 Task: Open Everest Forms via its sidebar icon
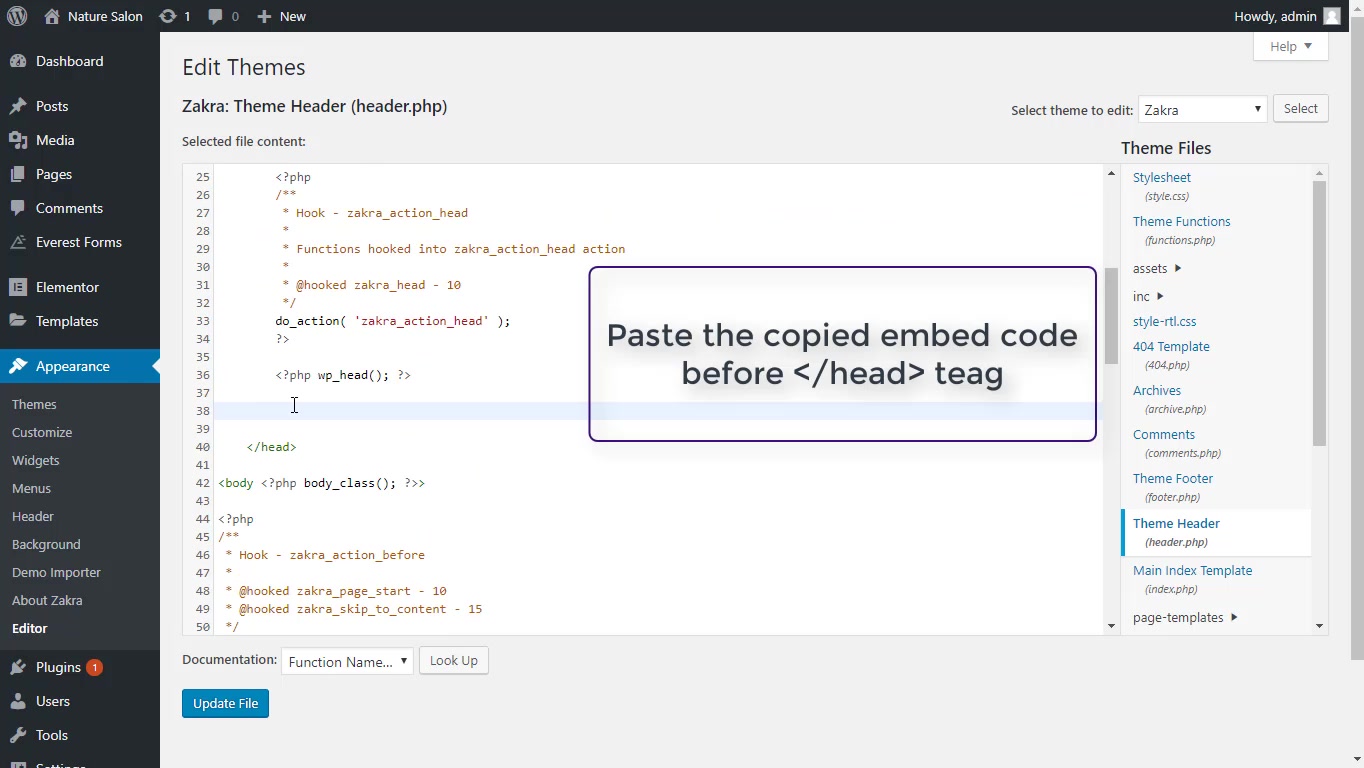pyautogui.click(x=20, y=242)
